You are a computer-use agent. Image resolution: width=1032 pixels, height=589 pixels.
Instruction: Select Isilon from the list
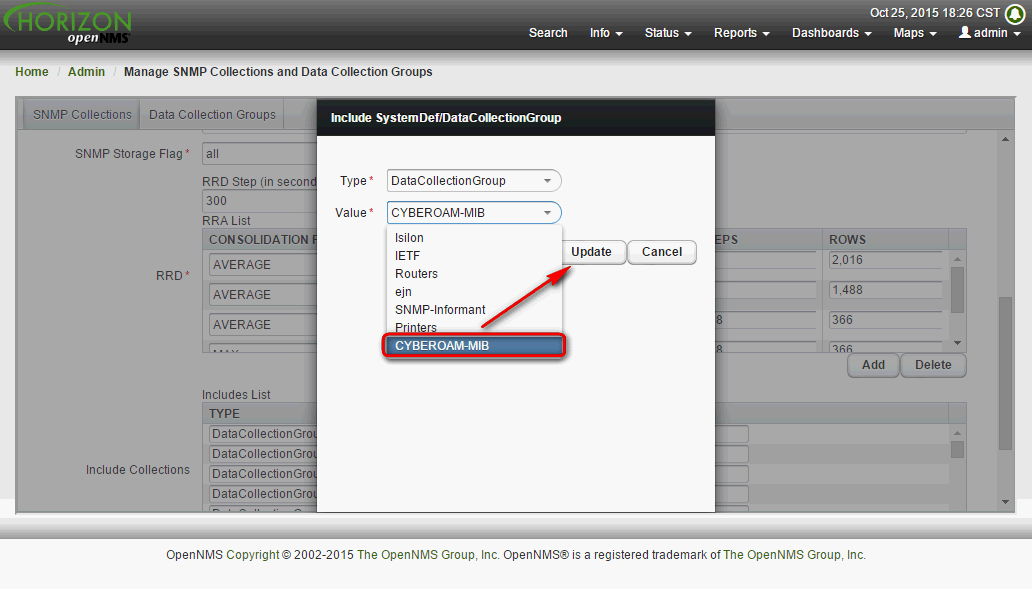(x=474, y=238)
